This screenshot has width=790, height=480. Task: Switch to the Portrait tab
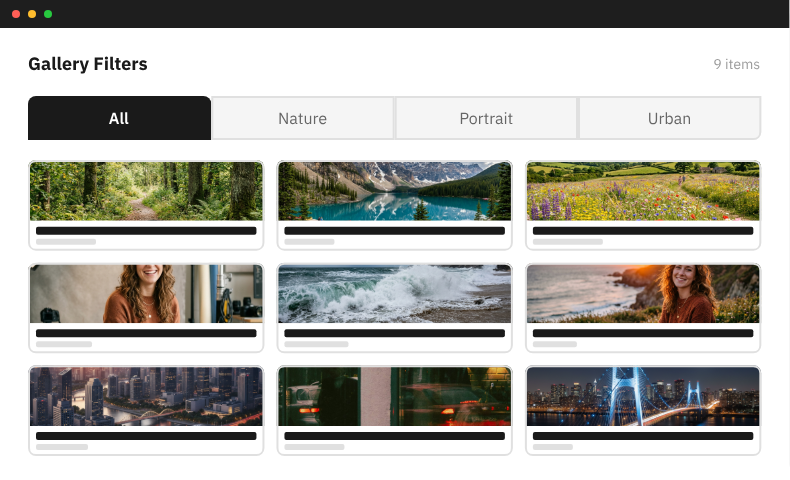[x=486, y=118]
